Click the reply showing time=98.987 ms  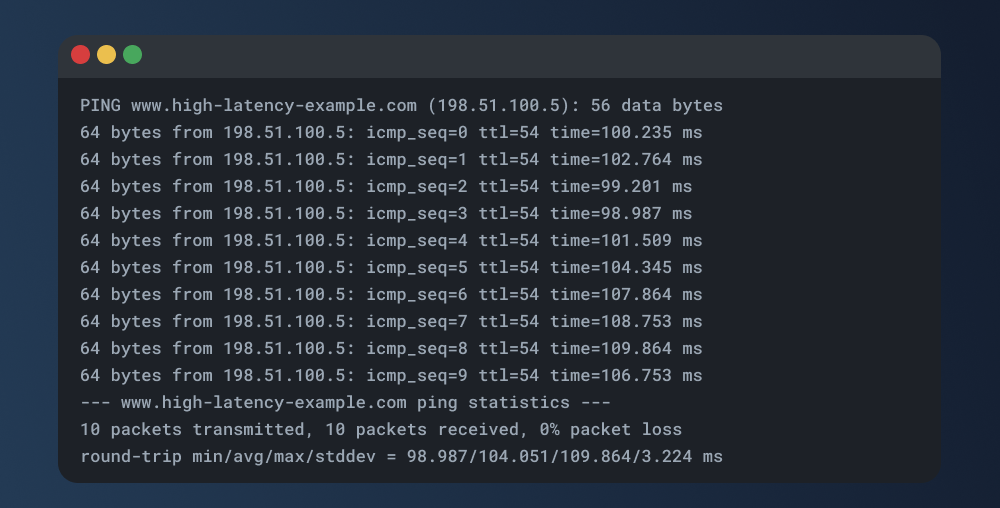pos(386,213)
